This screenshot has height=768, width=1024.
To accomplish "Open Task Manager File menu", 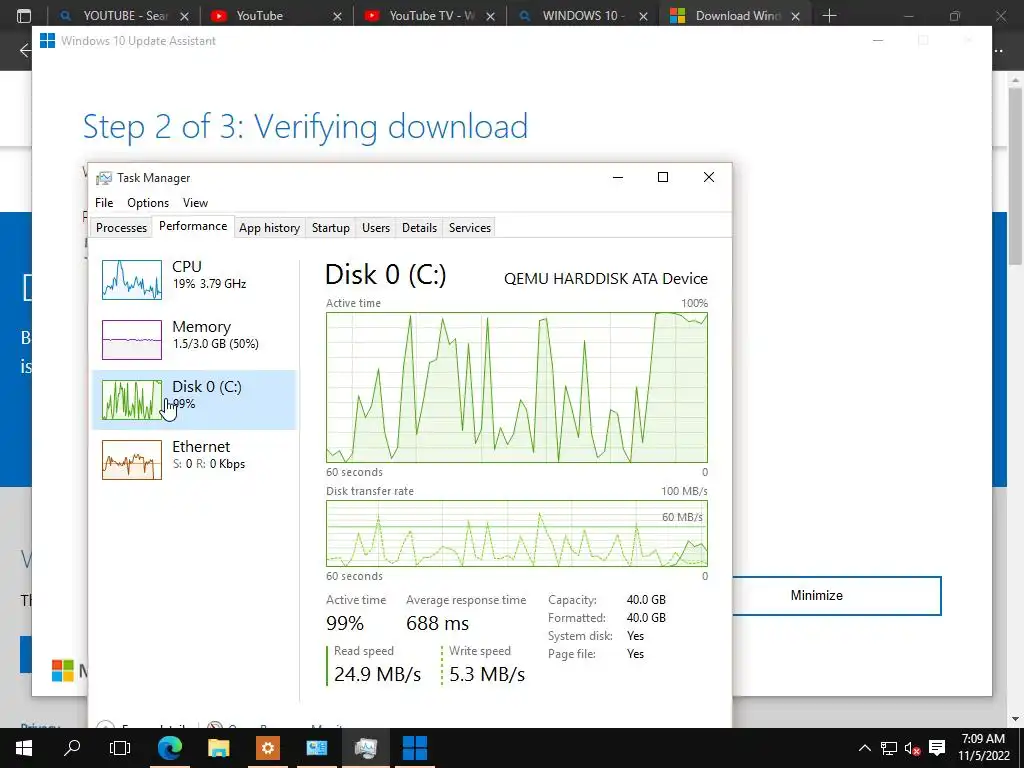I will coord(104,202).
